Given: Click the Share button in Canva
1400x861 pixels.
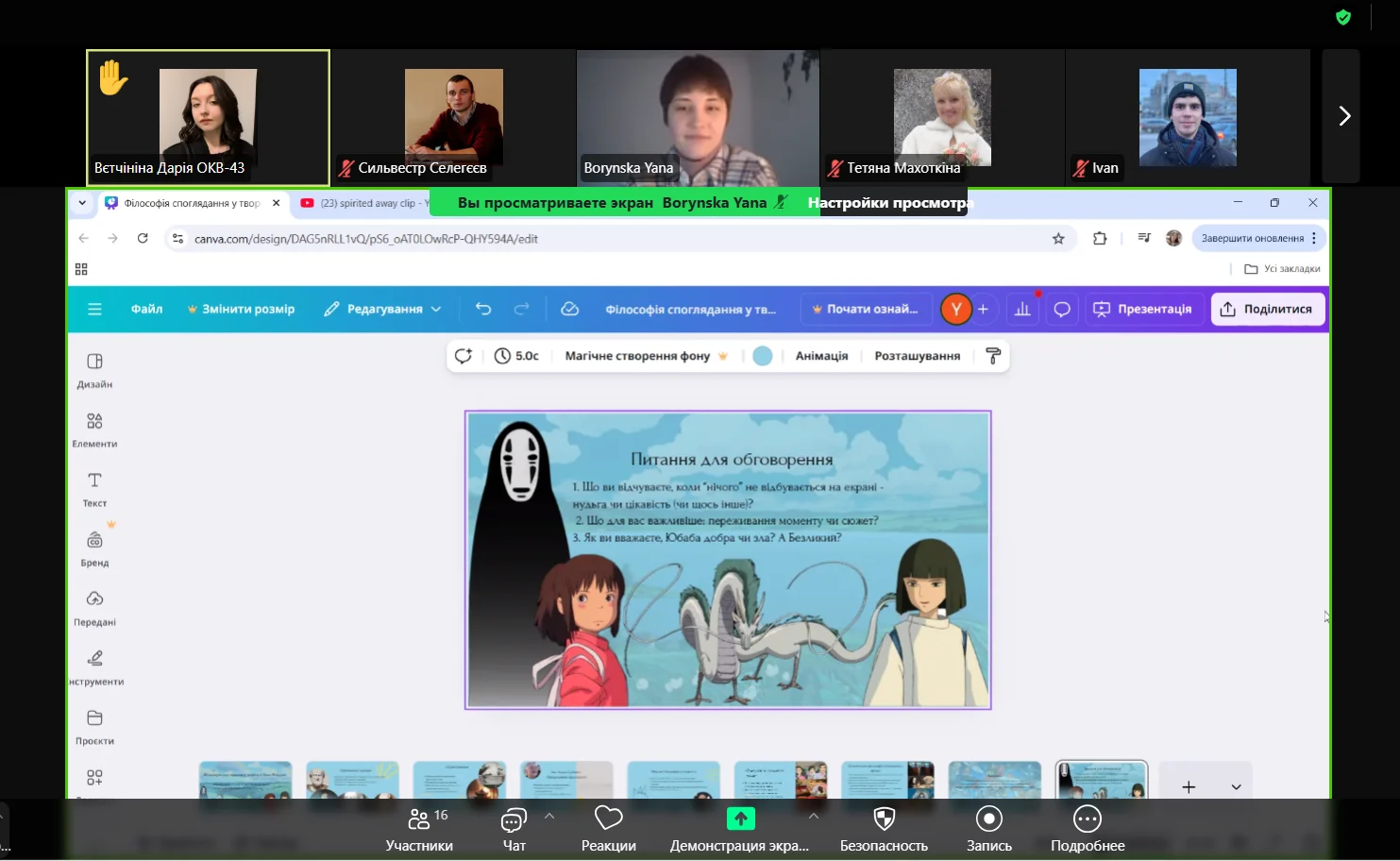Looking at the screenshot, I should click(1267, 309).
